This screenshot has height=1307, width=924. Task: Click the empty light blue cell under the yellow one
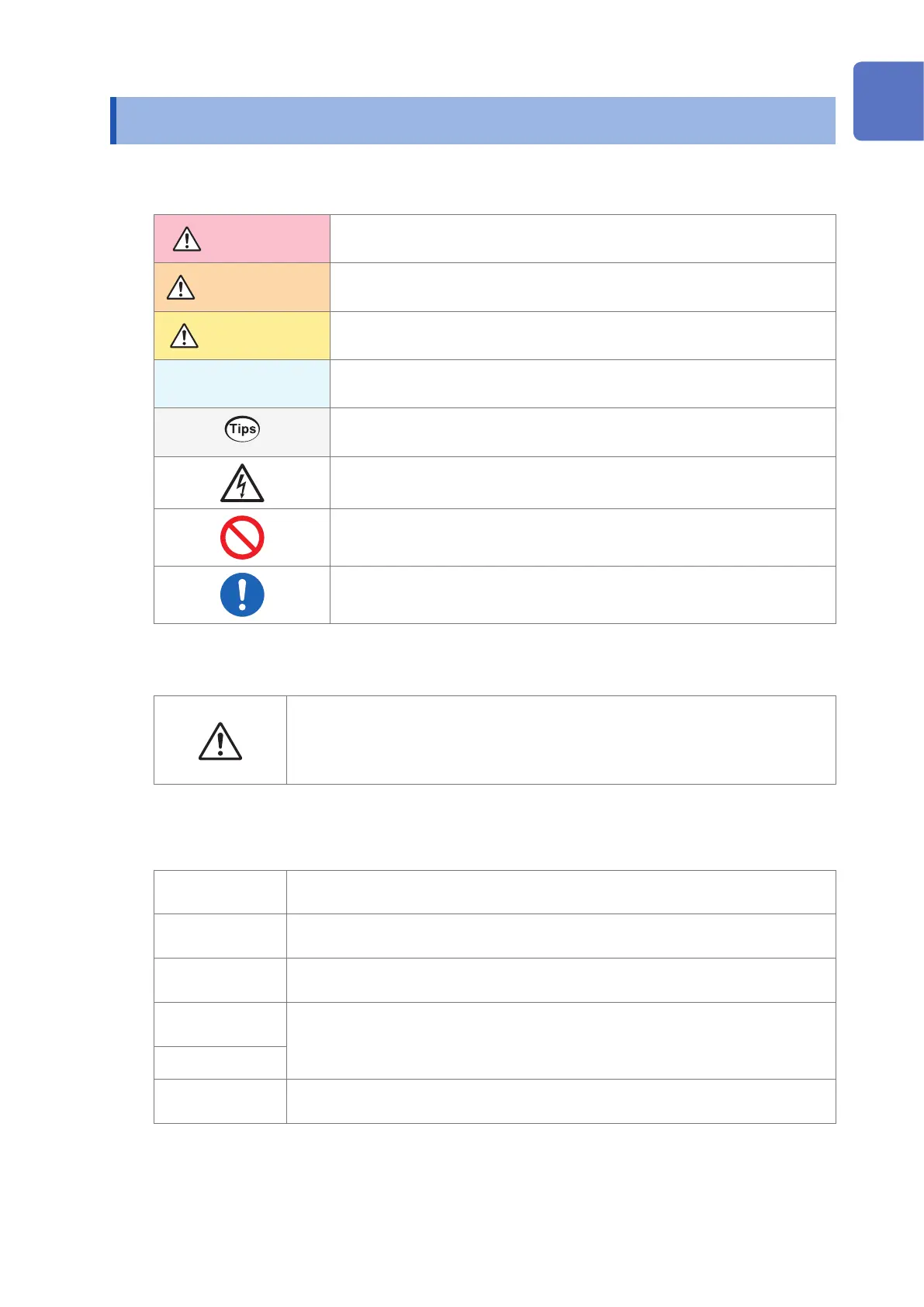coord(242,384)
